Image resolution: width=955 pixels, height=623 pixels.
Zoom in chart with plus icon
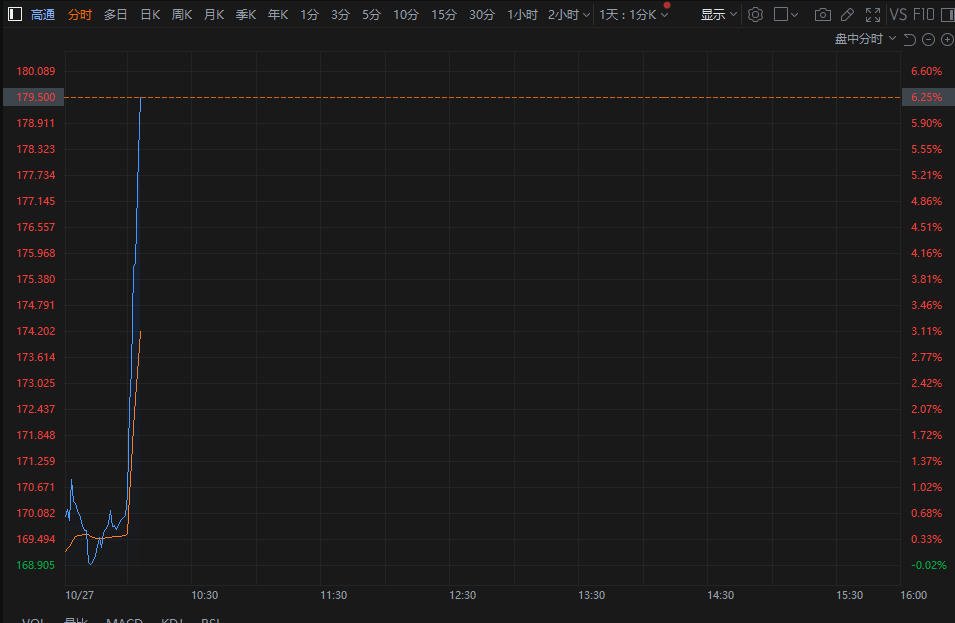point(947,40)
